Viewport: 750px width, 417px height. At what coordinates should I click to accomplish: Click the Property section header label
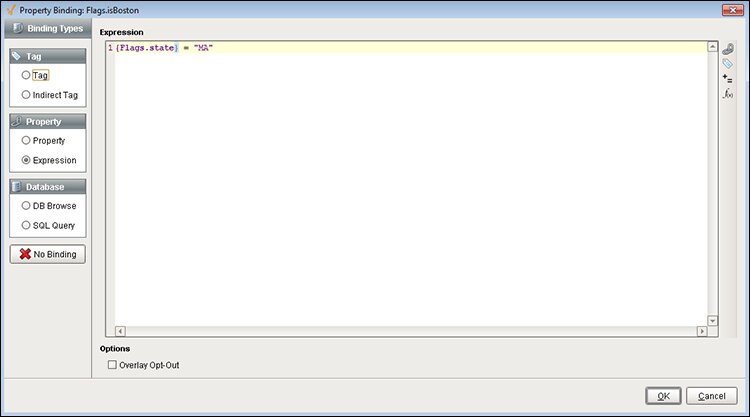click(x=44, y=122)
